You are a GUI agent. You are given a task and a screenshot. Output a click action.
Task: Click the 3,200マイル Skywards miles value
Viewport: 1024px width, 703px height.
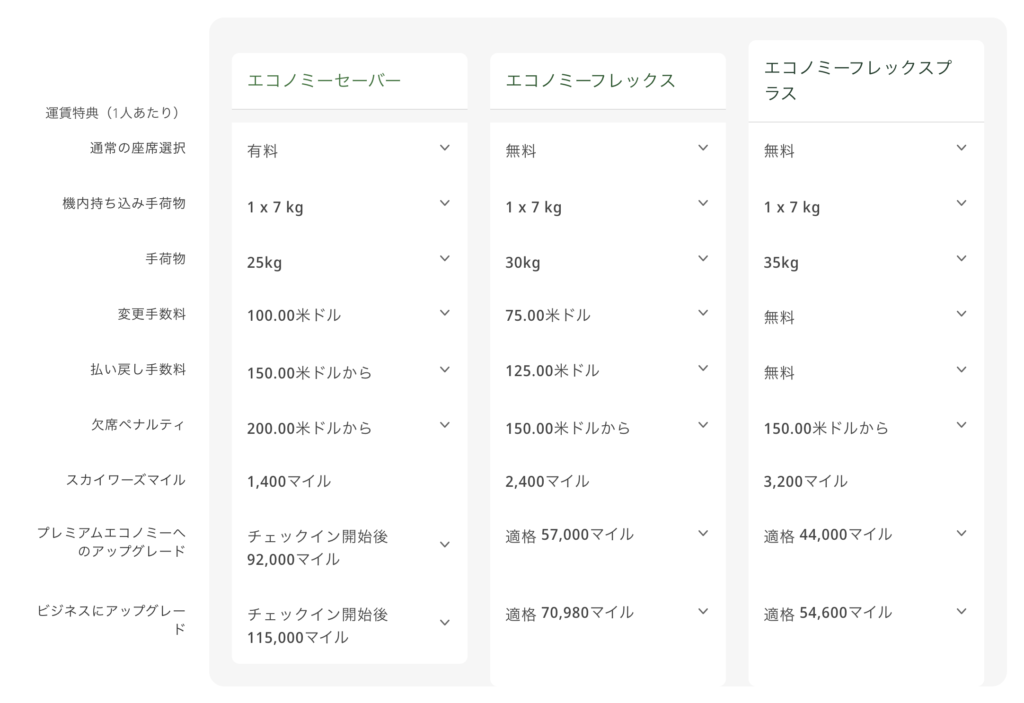[x=805, y=481]
